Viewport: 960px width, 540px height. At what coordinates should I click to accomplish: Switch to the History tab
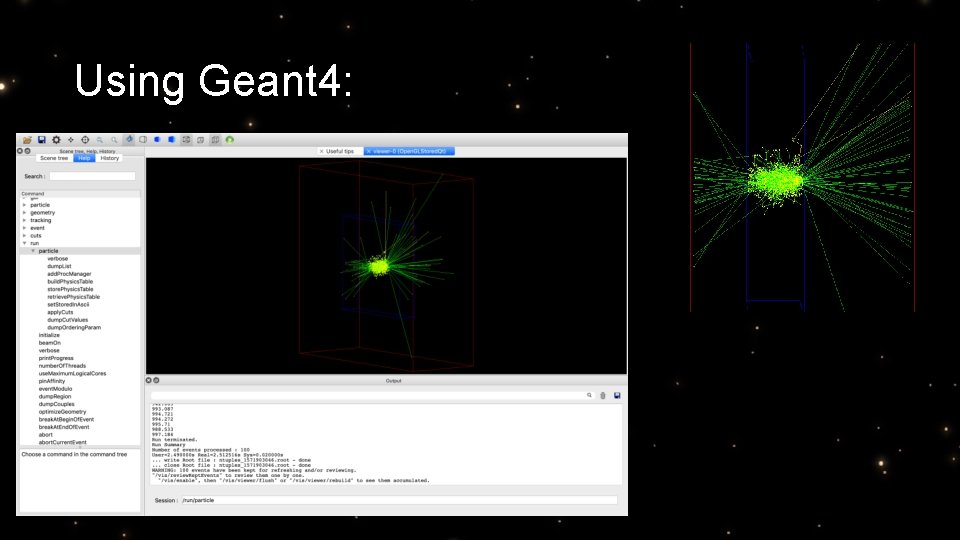[x=110, y=158]
